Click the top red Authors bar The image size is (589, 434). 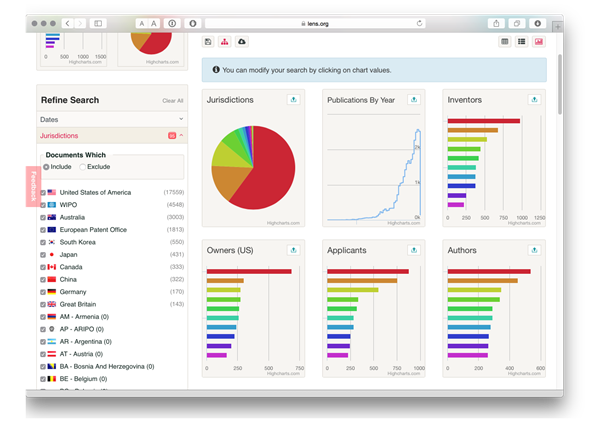[x=489, y=271]
